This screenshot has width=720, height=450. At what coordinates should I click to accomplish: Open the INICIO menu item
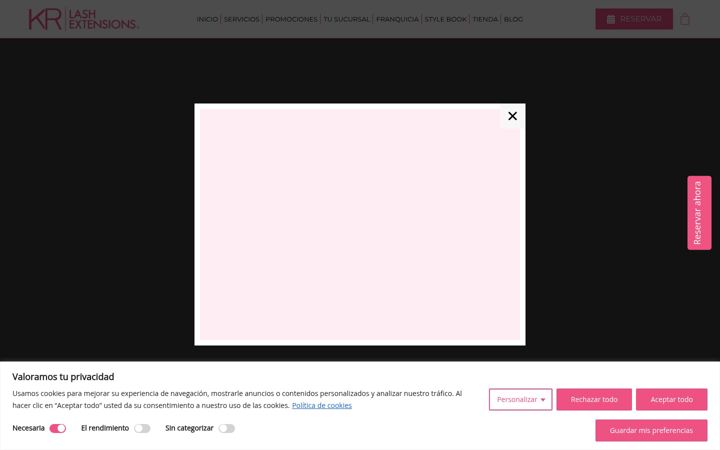click(207, 19)
